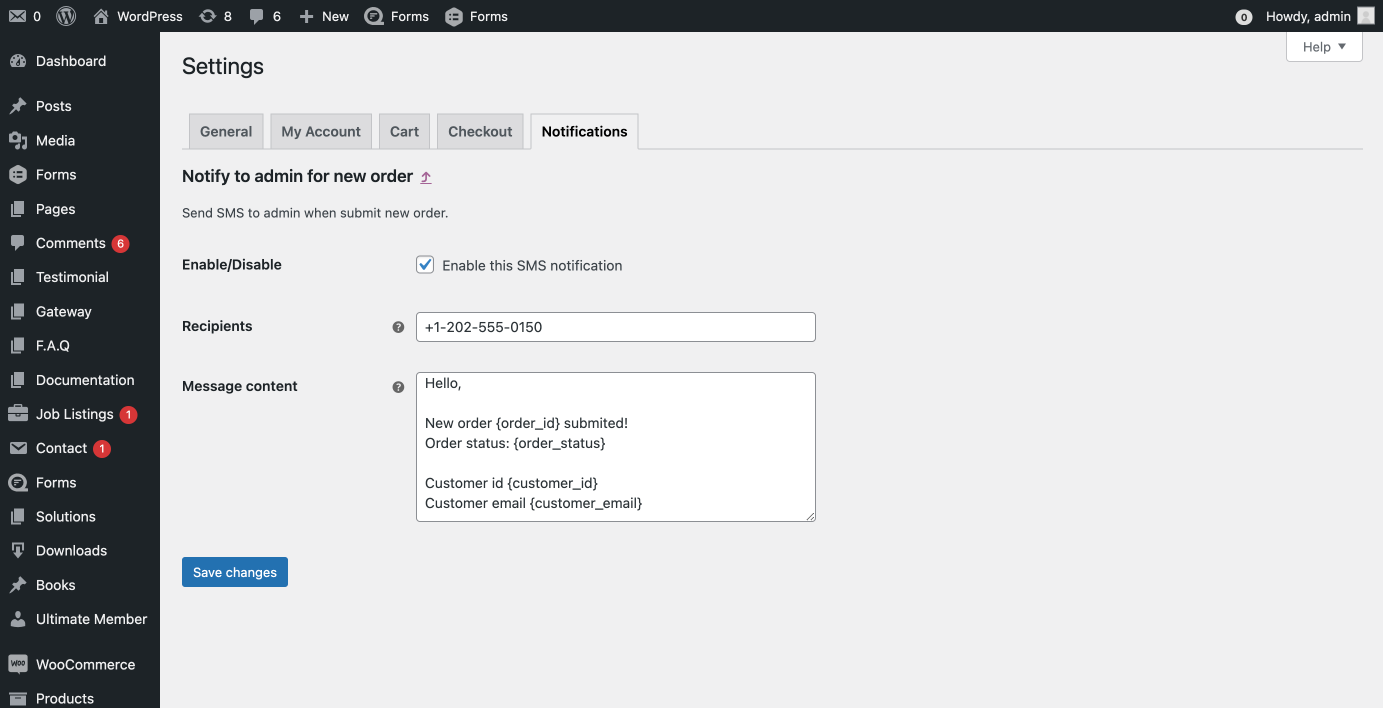This screenshot has height=708, width=1383.
Task: Click the mail envelope icon in admin bar
Action: (x=17, y=16)
